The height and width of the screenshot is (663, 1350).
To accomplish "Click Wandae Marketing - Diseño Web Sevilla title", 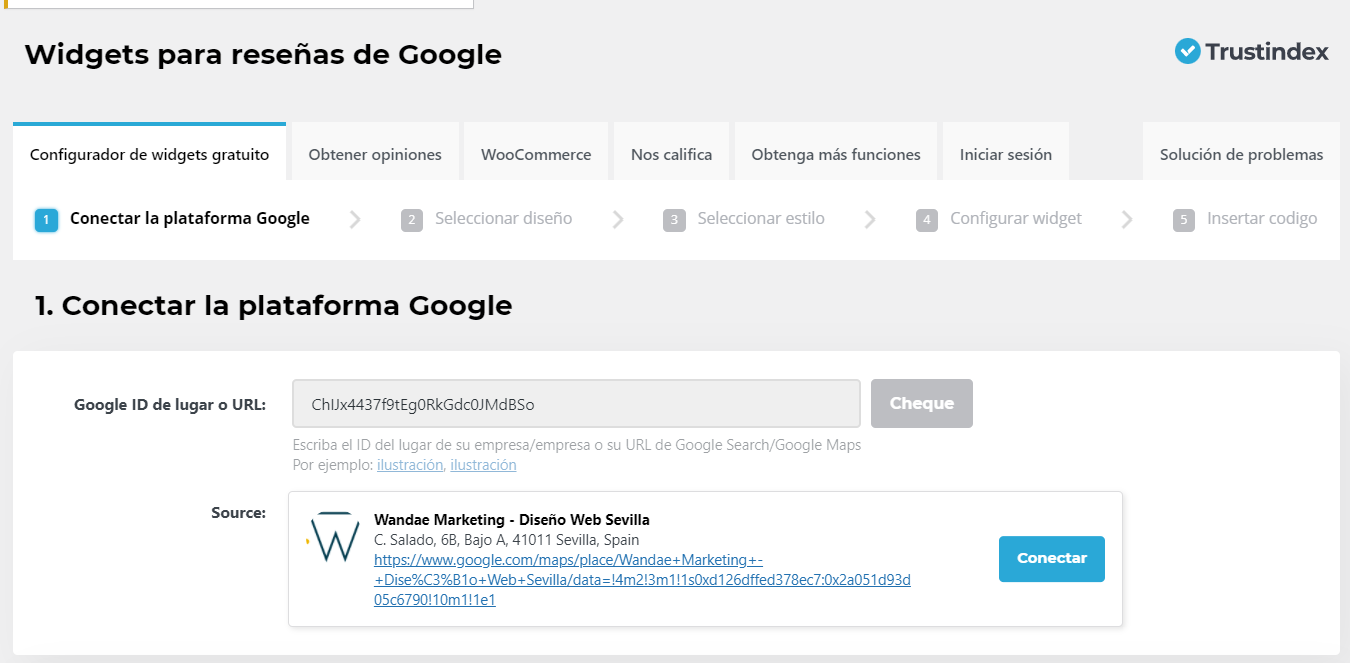I will [x=512, y=520].
